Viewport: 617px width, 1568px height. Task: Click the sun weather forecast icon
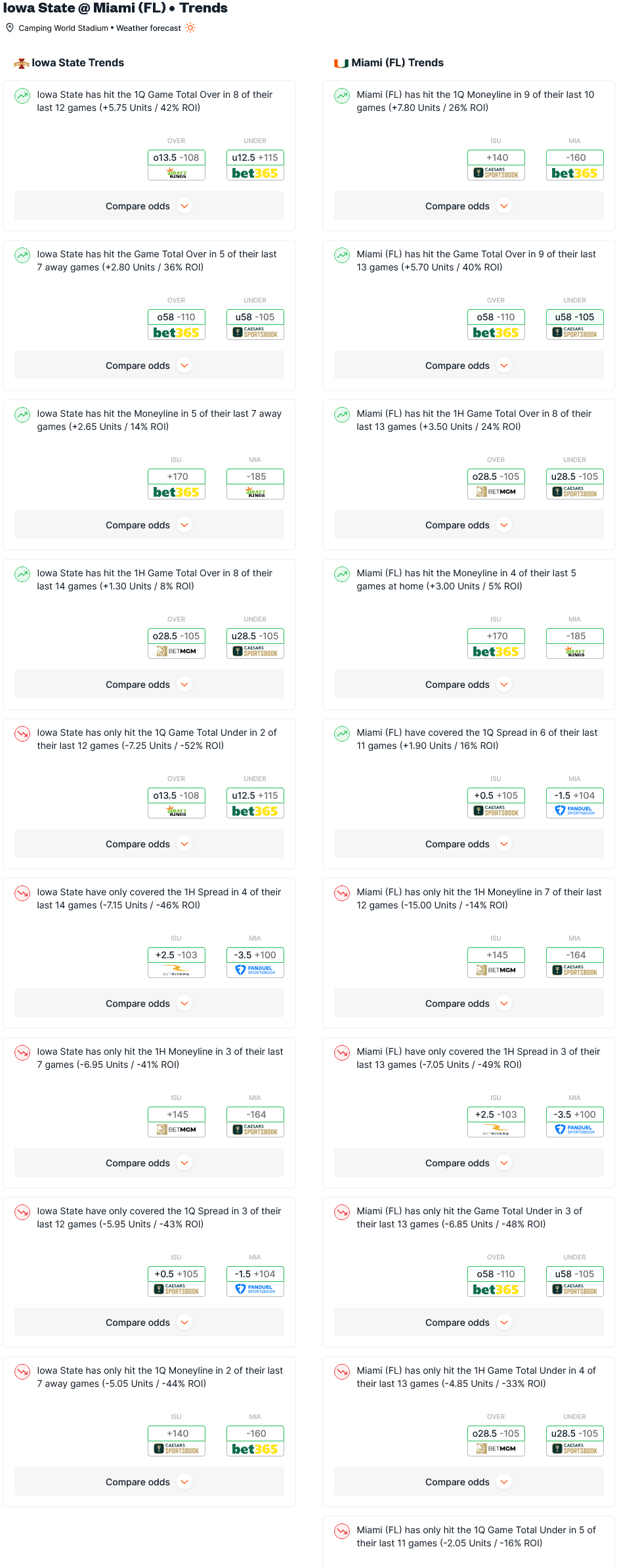coord(190,28)
